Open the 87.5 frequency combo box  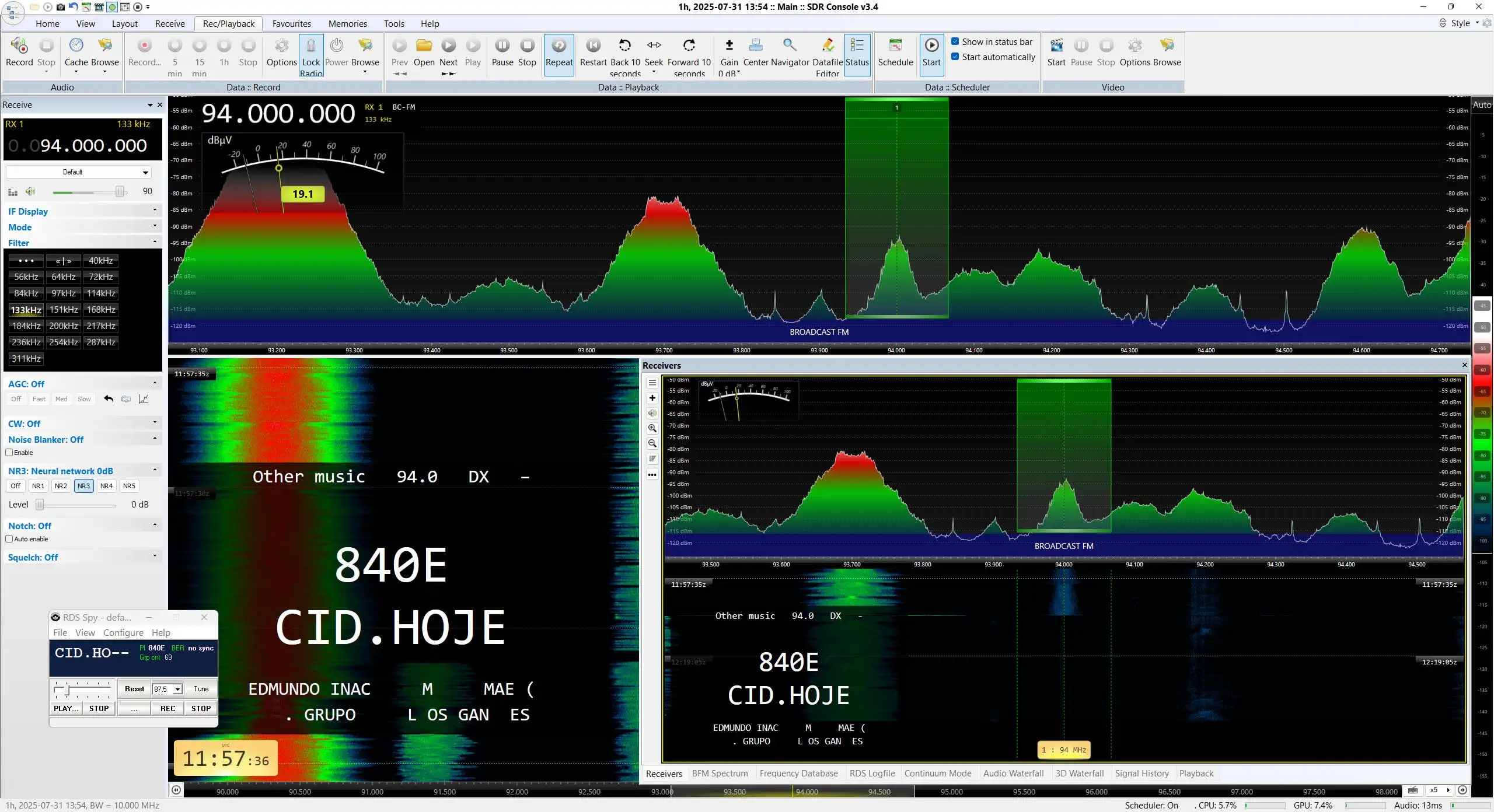167,689
